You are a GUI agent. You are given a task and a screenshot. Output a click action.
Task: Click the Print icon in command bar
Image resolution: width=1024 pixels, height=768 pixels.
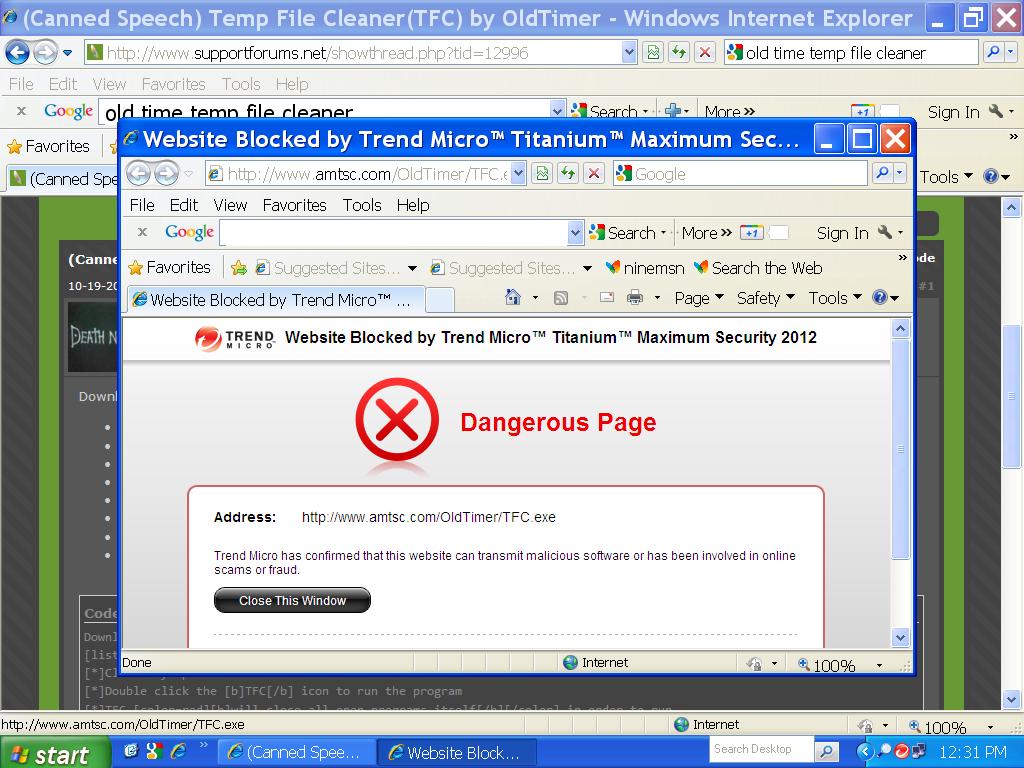(634, 298)
